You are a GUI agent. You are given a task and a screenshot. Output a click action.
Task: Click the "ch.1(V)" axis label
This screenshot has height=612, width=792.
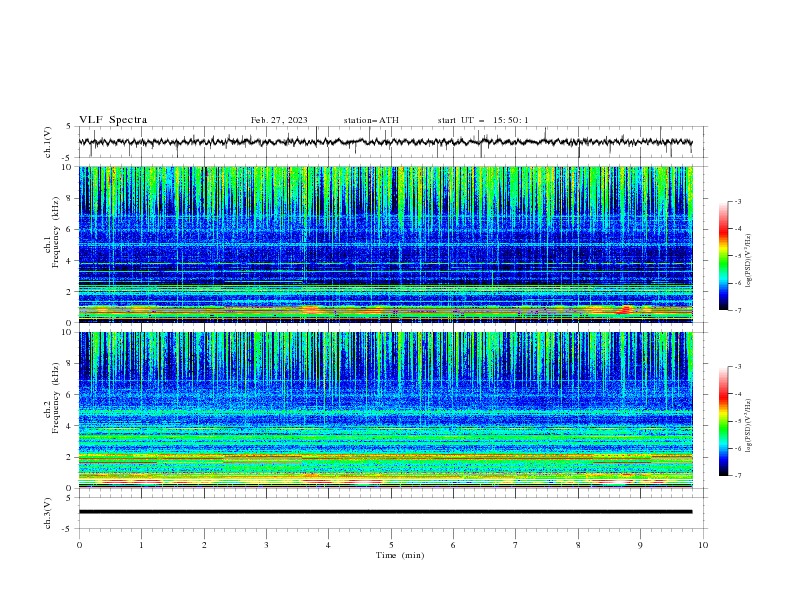(48, 142)
